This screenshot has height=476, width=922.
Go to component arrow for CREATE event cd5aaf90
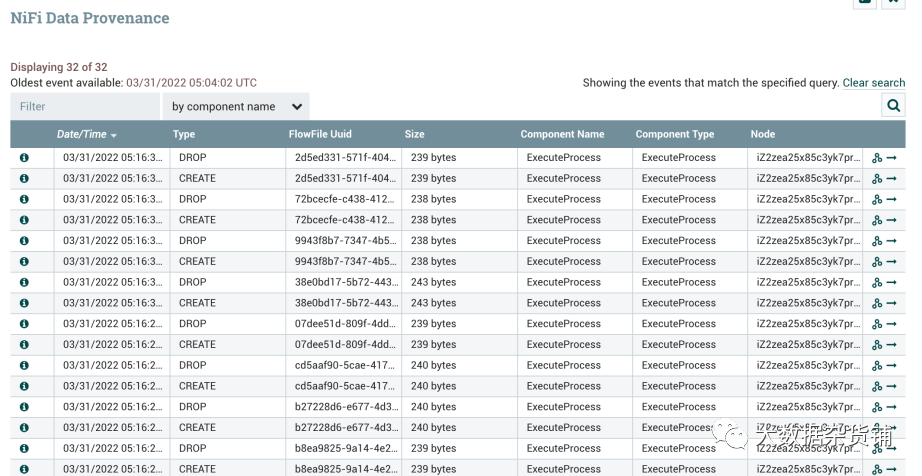pos(891,386)
